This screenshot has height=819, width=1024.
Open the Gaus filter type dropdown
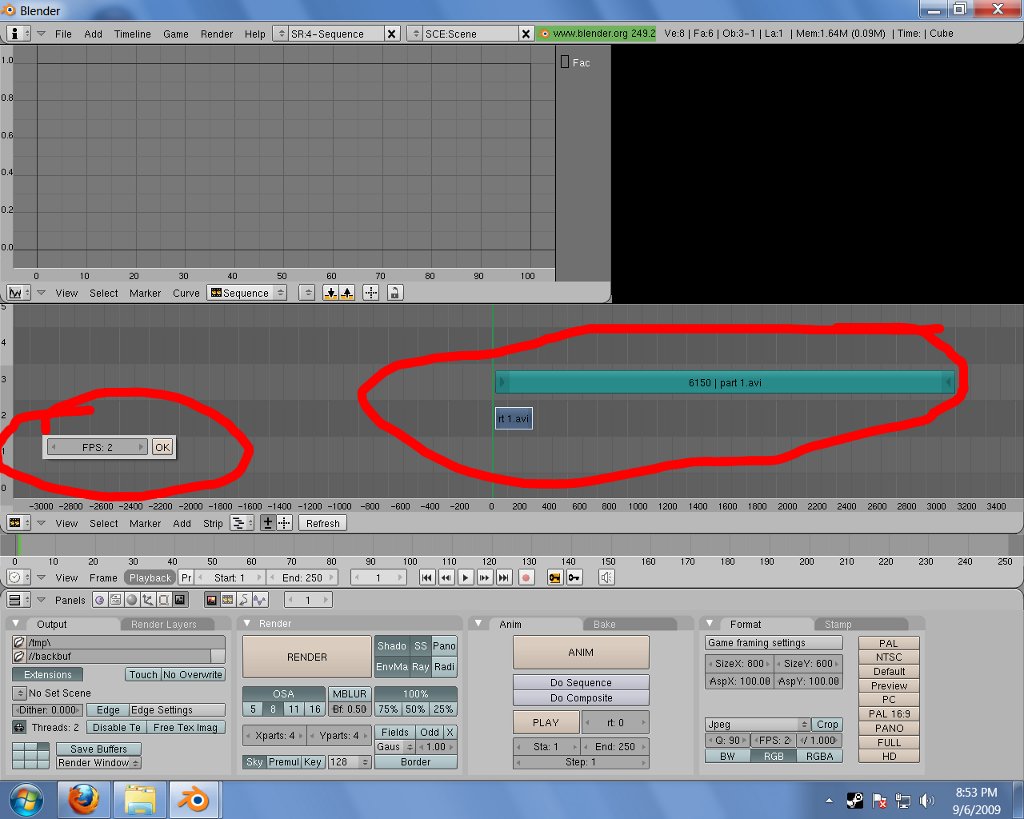point(394,747)
